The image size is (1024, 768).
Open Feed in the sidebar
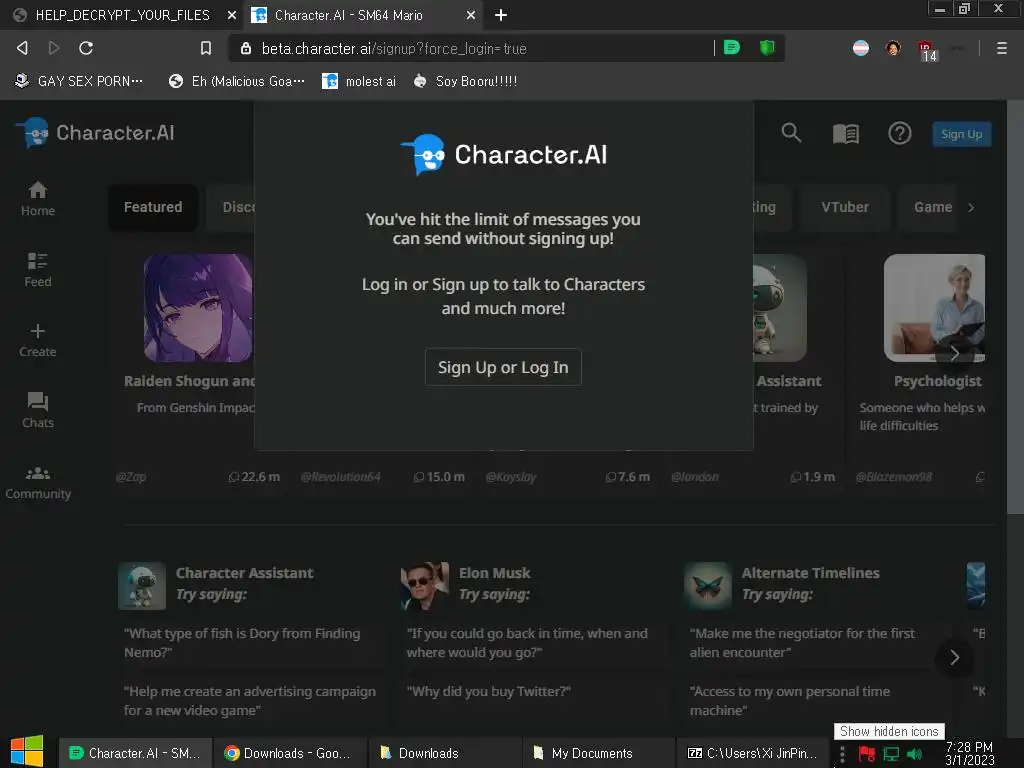[x=38, y=269]
